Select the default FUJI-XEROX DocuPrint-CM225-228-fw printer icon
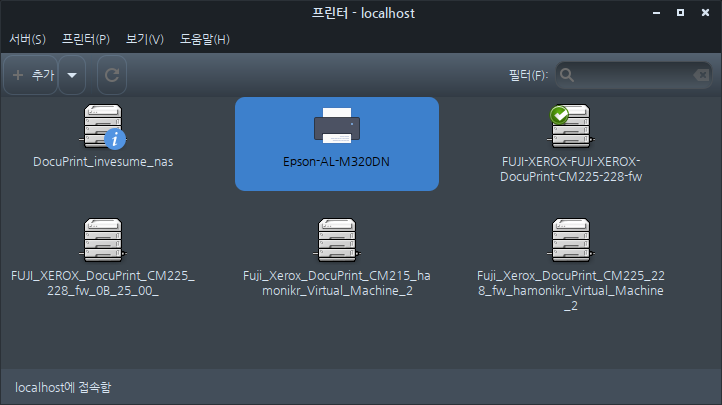 tap(571, 127)
